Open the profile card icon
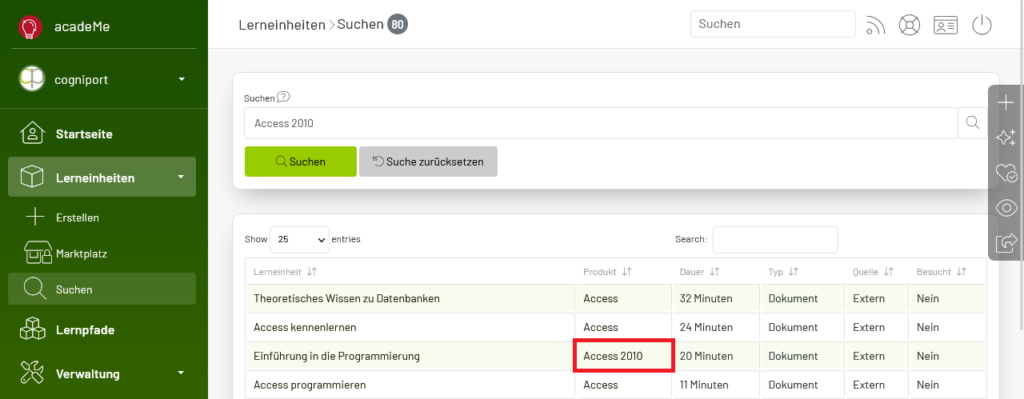Viewport: 1024px width, 399px height. pos(945,25)
